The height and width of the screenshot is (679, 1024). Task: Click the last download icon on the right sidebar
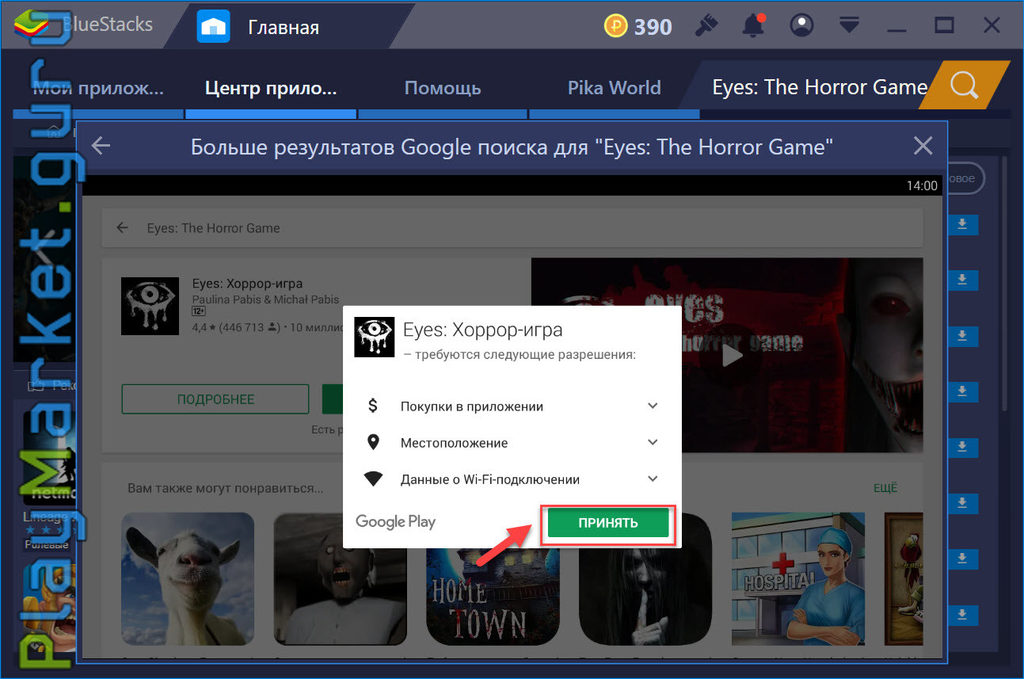pyautogui.click(x=962, y=615)
